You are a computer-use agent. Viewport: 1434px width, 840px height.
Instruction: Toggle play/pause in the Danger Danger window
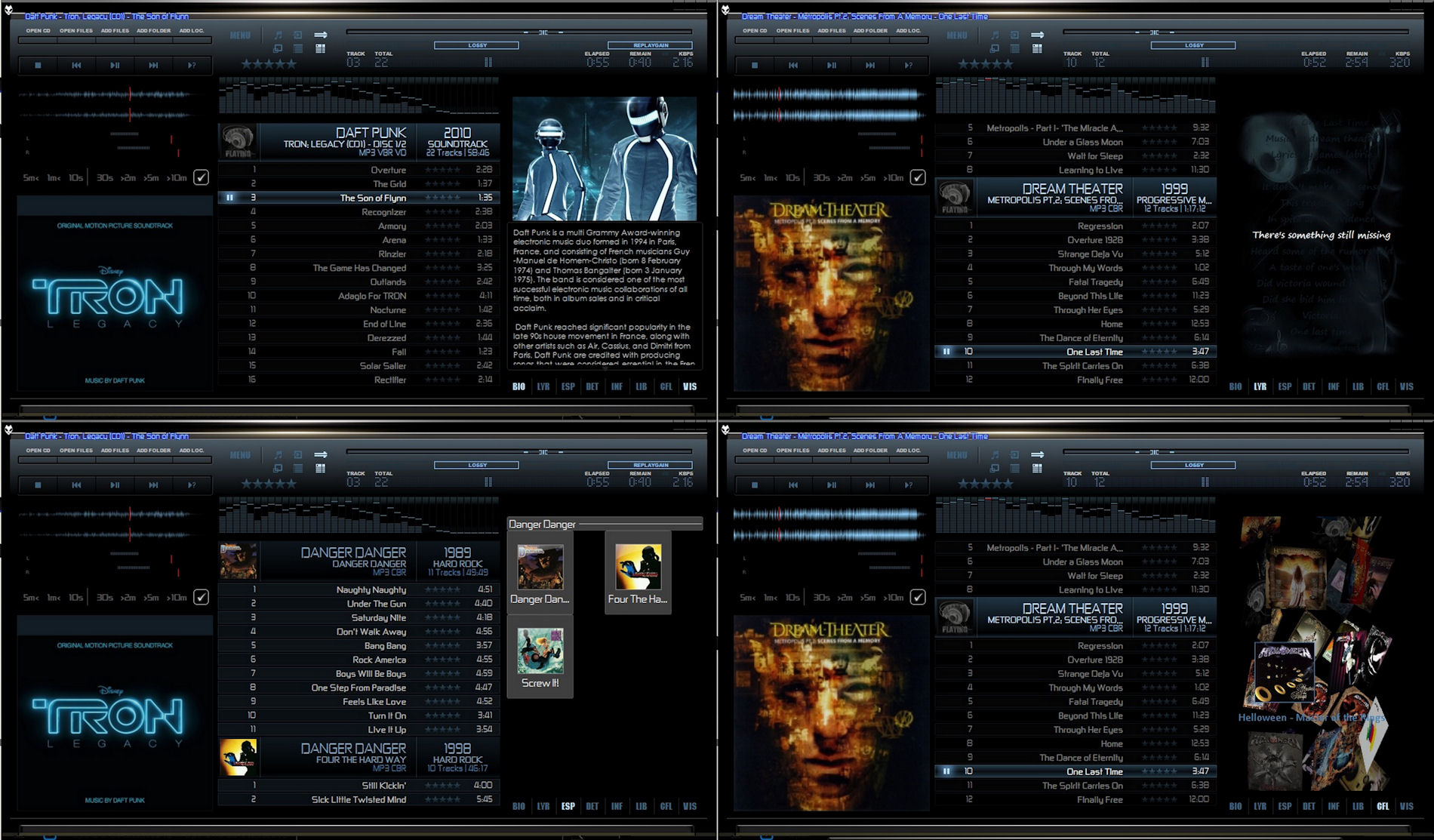pyautogui.click(x=115, y=485)
